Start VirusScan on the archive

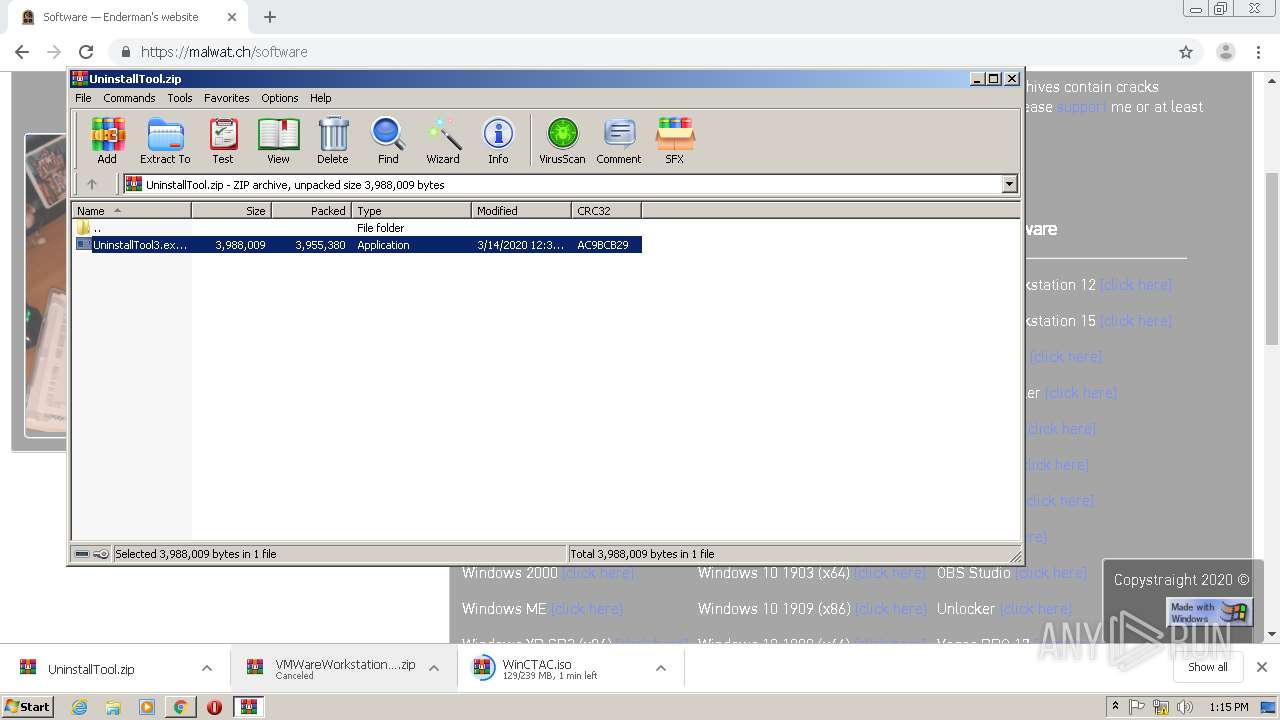pyautogui.click(x=562, y=140)
